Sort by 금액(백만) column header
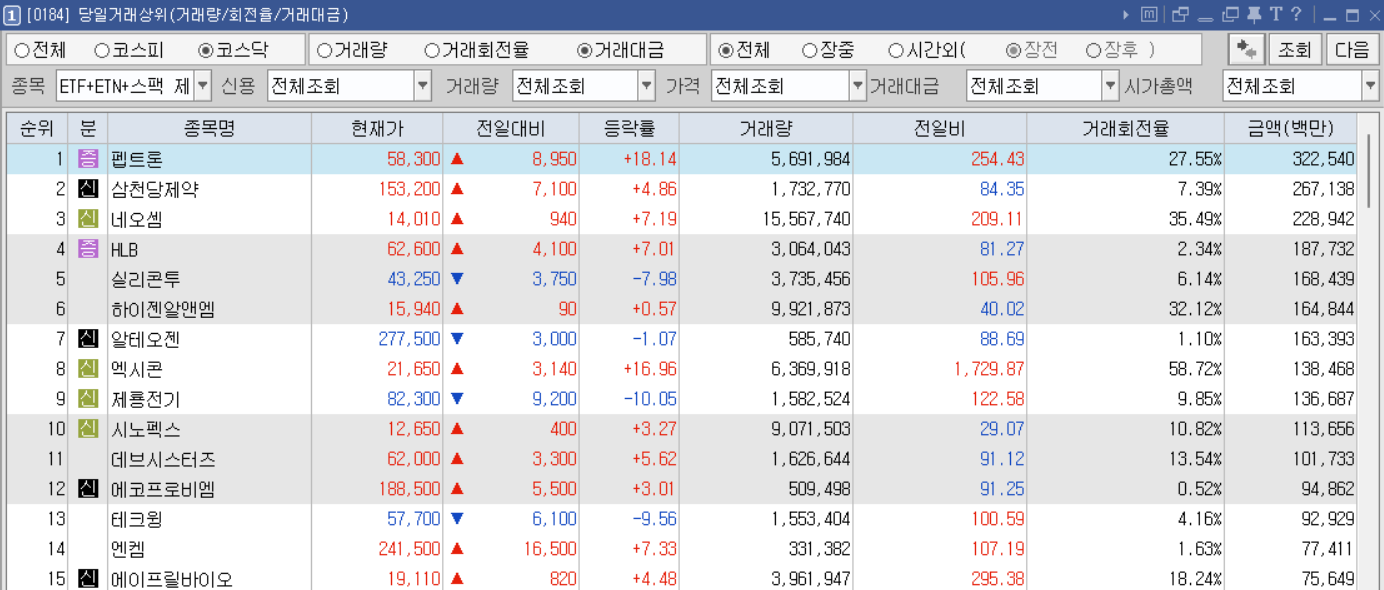Screen dimensions: 1384x590 tap(1290, 129)
